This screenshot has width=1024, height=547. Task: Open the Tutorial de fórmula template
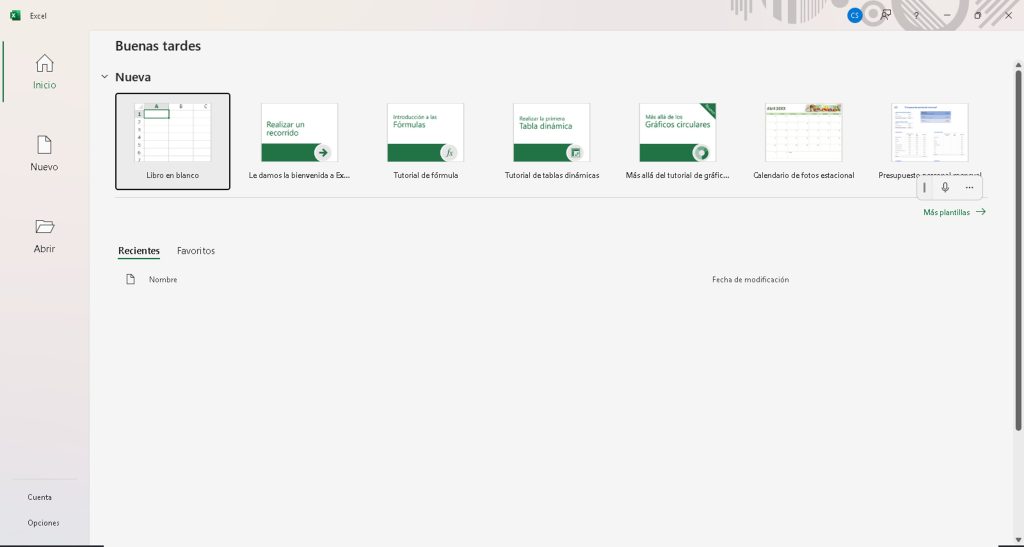tap(425, 133)
